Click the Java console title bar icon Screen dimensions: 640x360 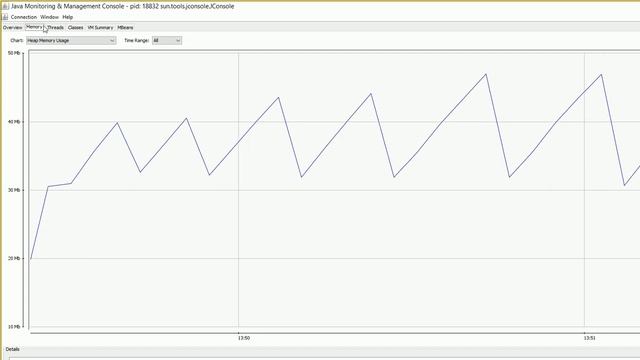tap(5, 7)
